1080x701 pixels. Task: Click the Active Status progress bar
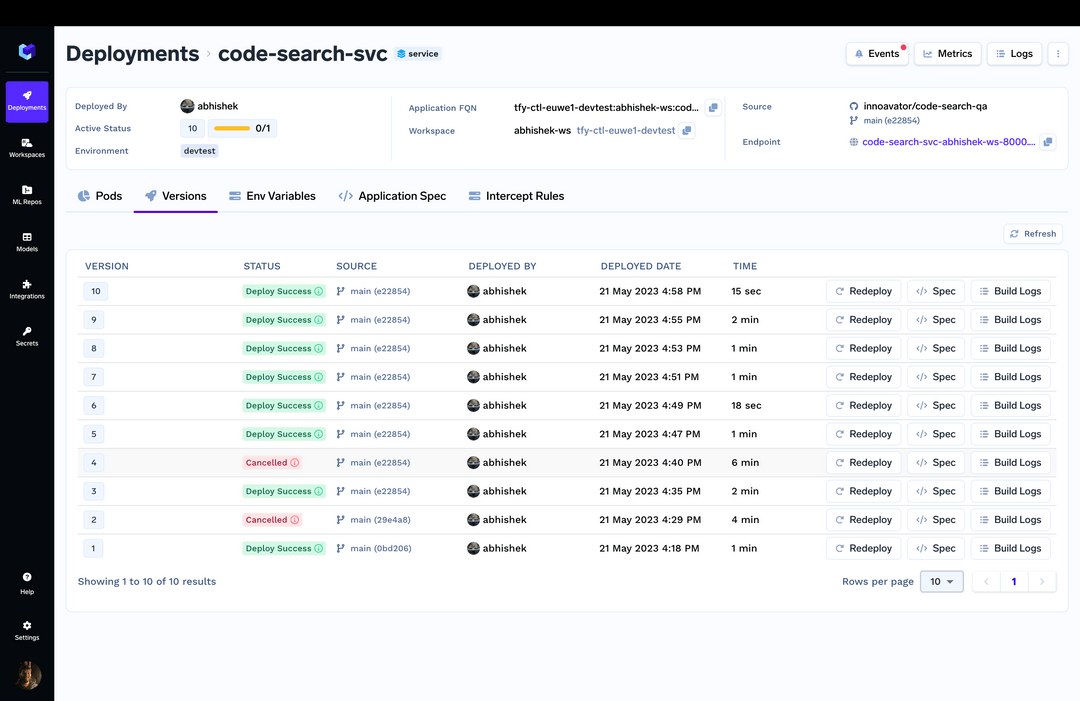[232, 129]
